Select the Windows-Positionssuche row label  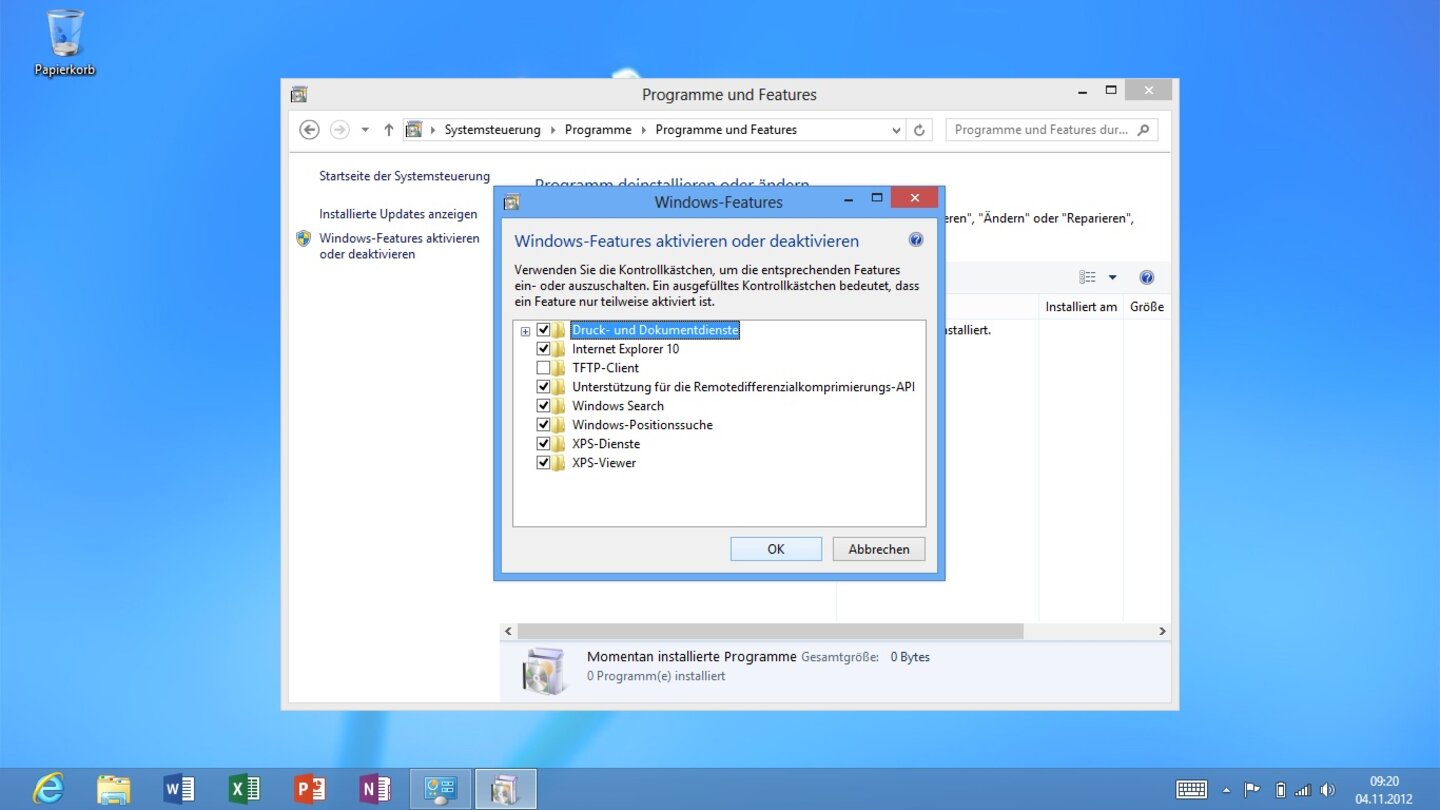[642, 425]
